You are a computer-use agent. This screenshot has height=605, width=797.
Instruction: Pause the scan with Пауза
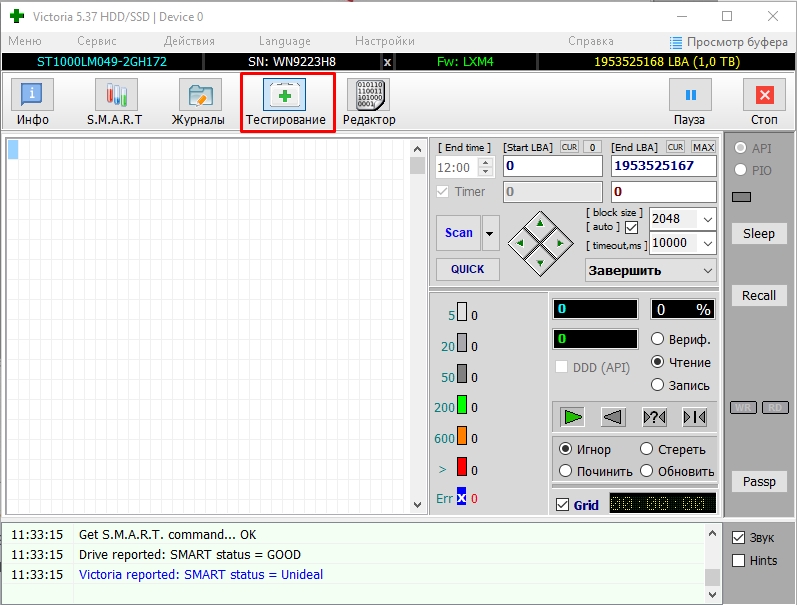click(x=690, y=101)
